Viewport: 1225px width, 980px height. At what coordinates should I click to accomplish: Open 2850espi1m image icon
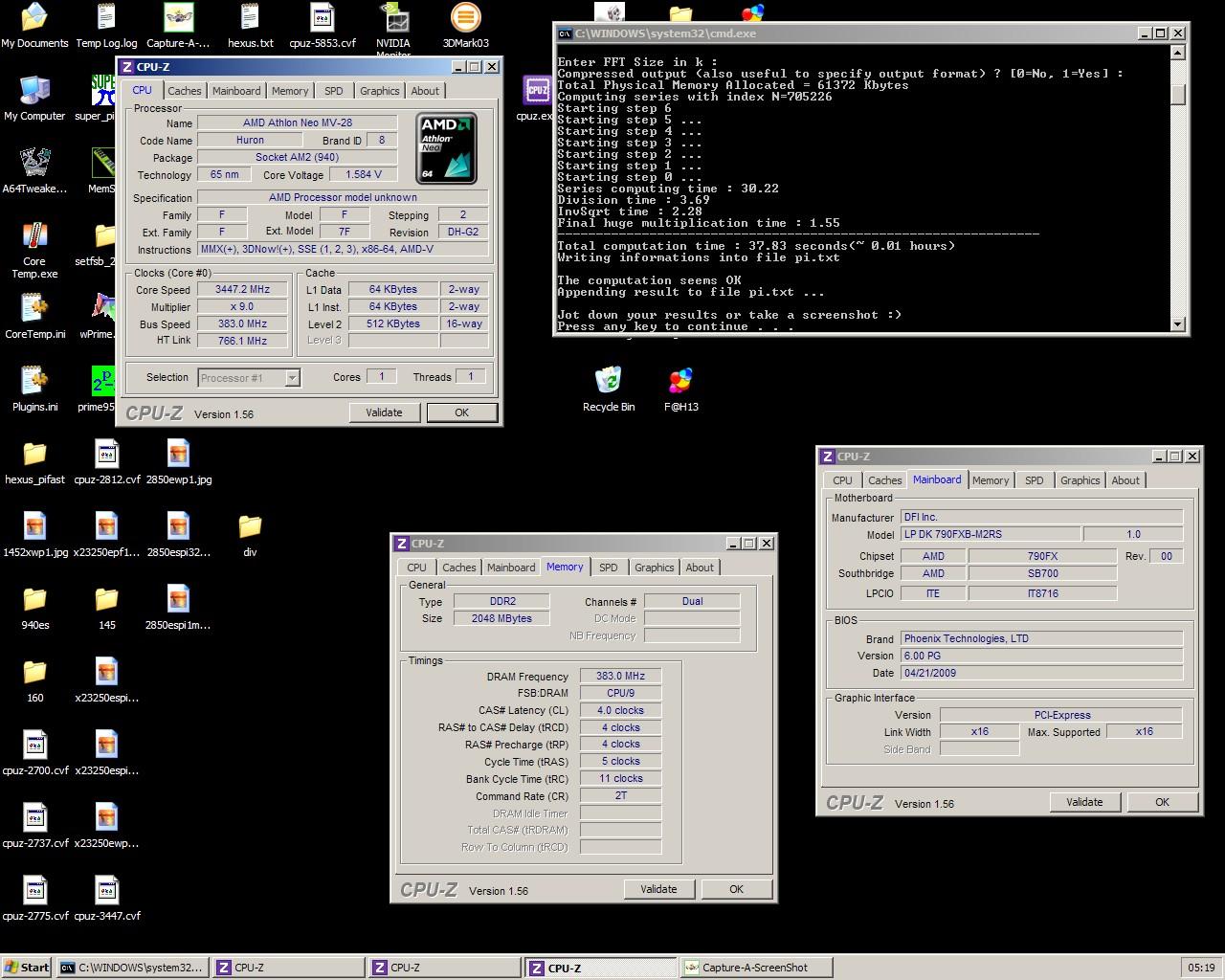tap(178, 607)
